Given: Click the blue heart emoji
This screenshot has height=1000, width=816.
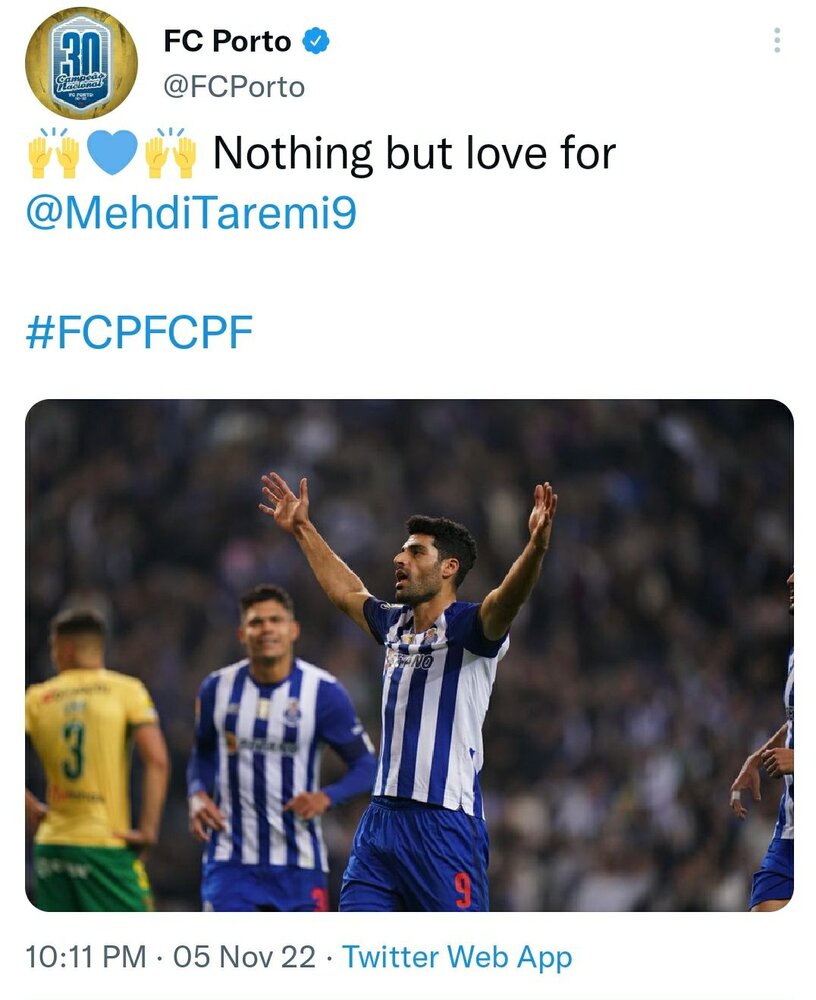Looking at the screenshot, I should coord(111,153).
